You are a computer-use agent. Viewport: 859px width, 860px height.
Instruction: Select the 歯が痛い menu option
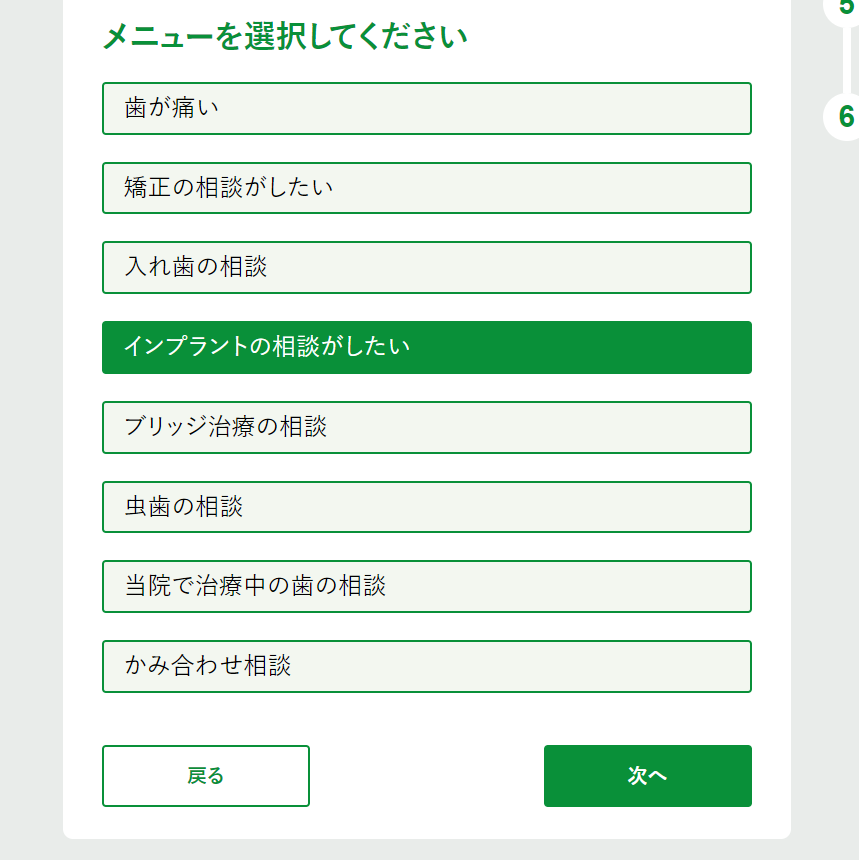[x=426, y=108]
